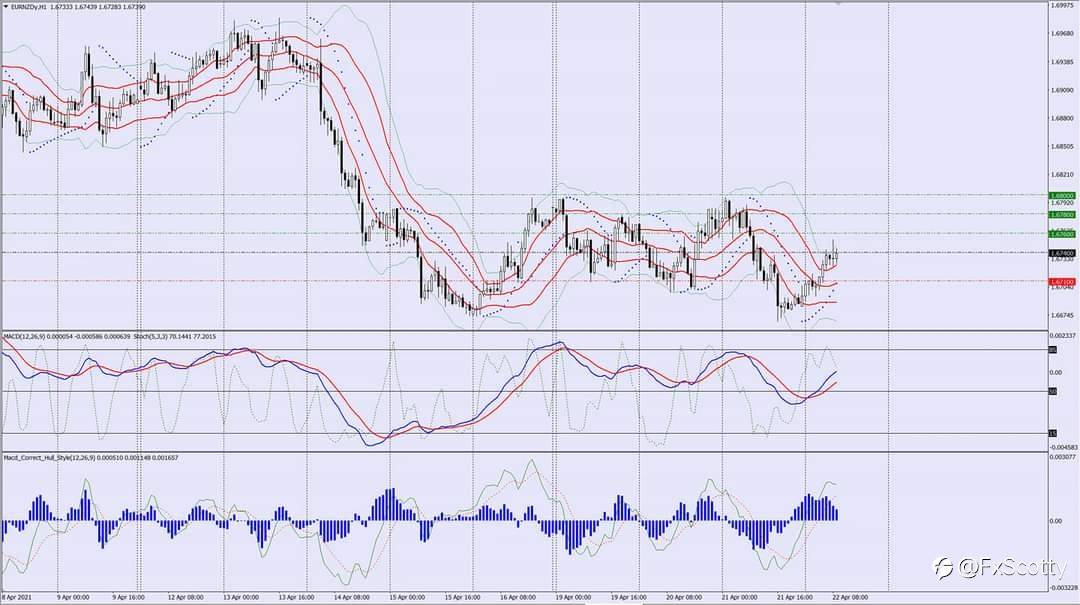Image resolution: width=1080 pixels, height=605 pixels.
Task: Select the red 1.67100 price level label
Action: point(1061,282)
